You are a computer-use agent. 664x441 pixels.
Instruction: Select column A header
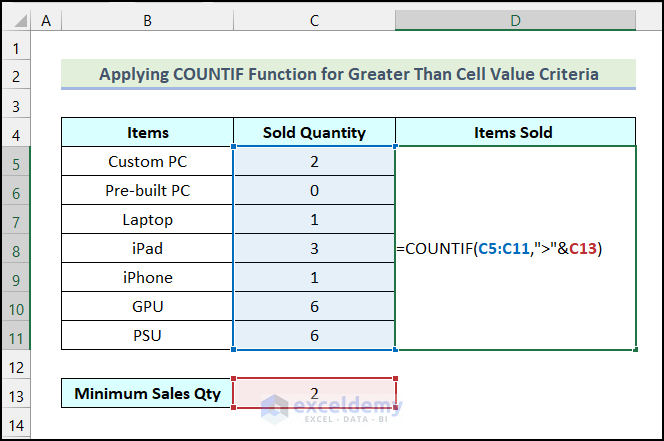pos(47,20)
